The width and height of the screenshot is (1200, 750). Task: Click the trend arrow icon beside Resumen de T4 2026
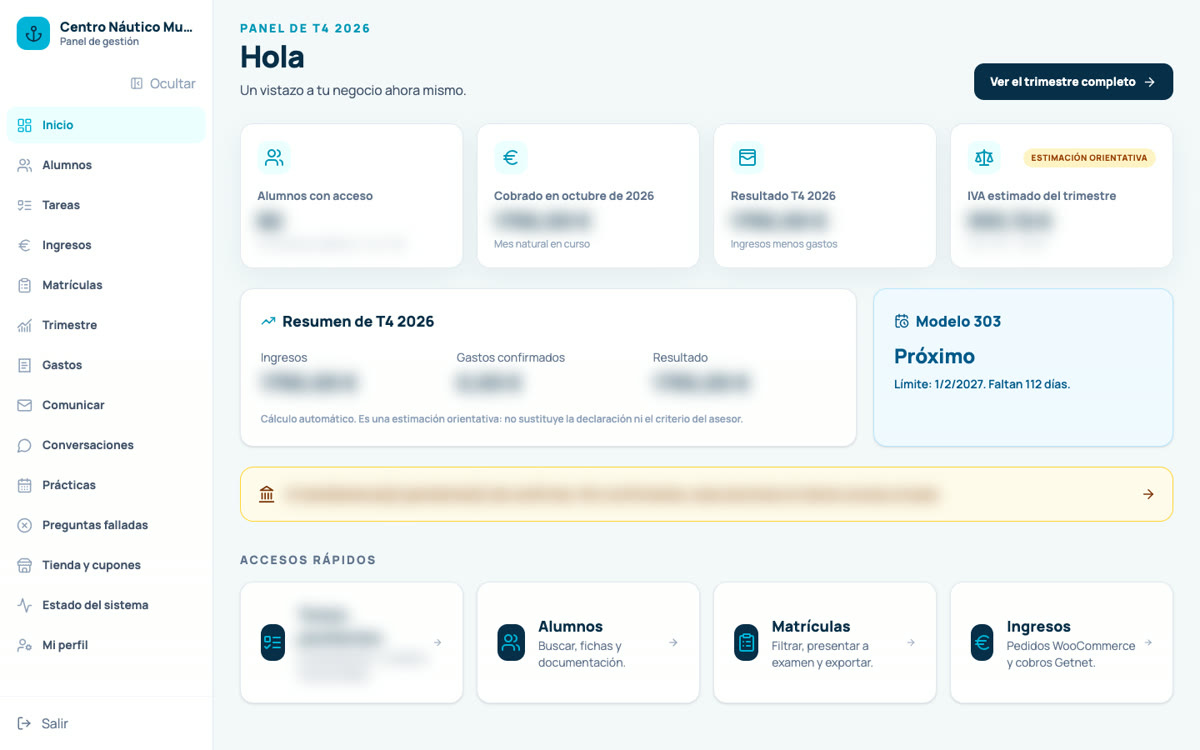pos(268,321)
